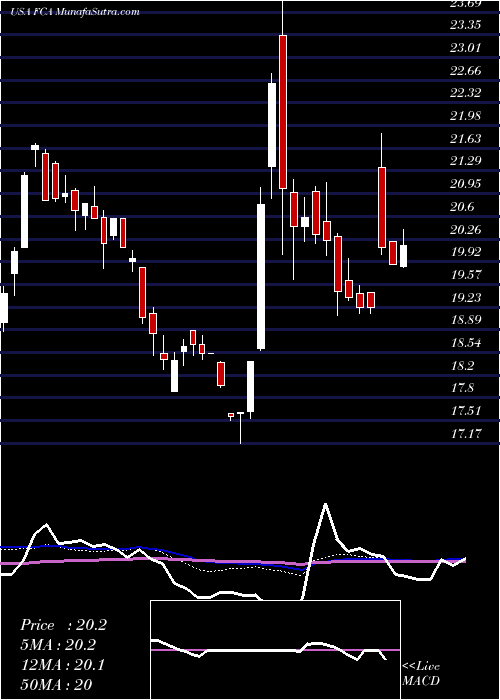Image resolution: width=500 pixels, height=700 pixels.
Task: Click the 50MA : 20 readout
Action: pos(56,686)
